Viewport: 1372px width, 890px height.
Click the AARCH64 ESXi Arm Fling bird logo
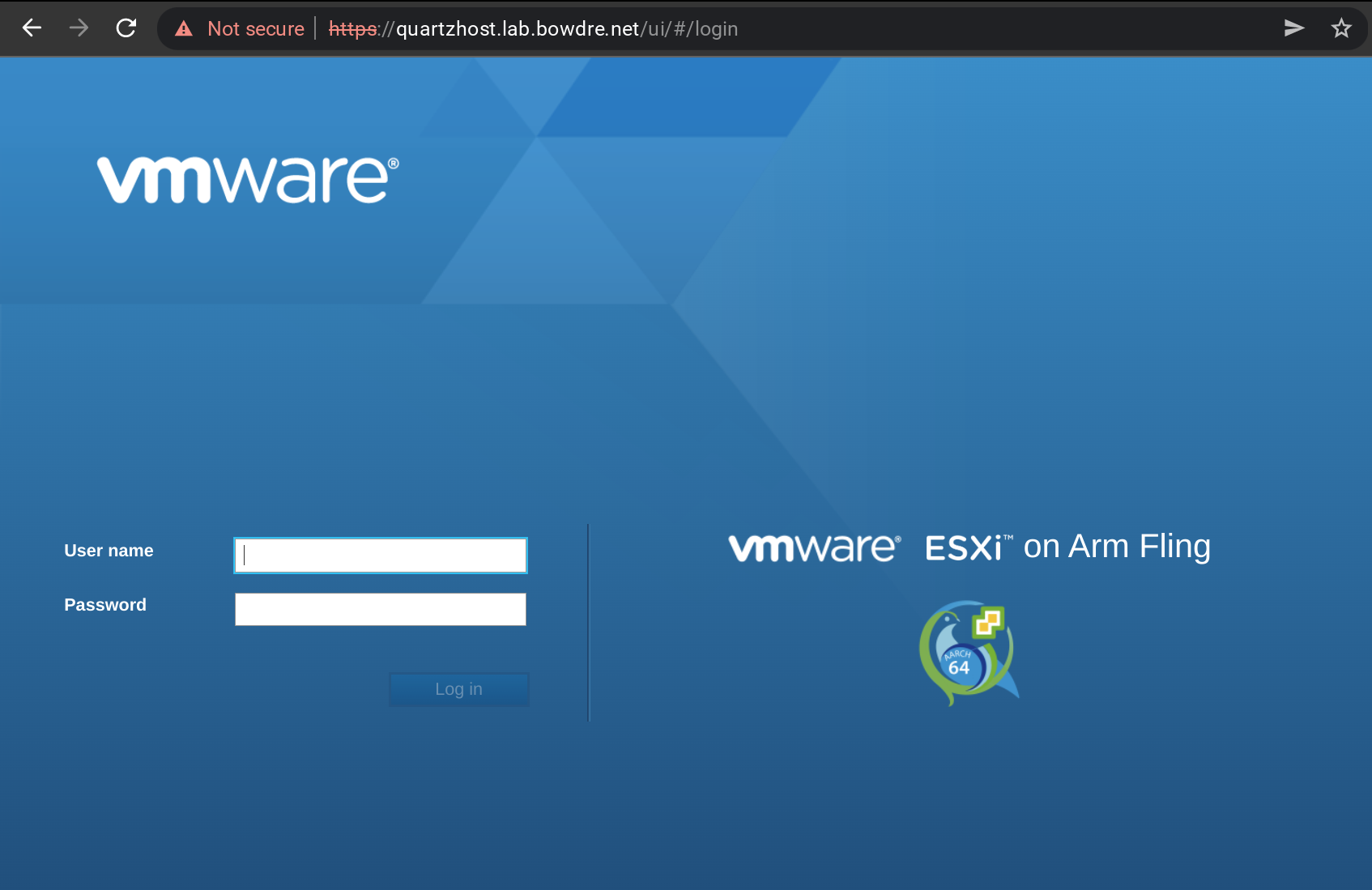tap(969, 653)
